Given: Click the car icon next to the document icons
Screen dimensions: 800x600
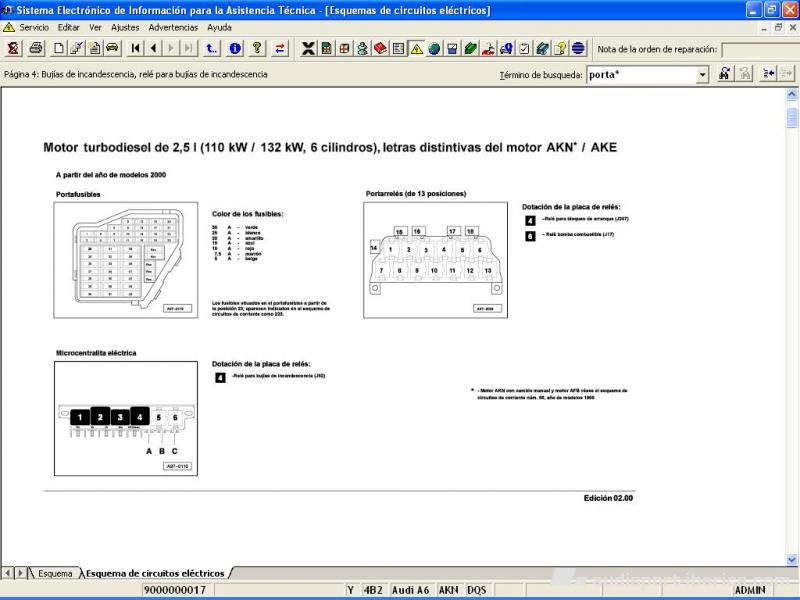Looking at the screenshot, I should point(112,48).
